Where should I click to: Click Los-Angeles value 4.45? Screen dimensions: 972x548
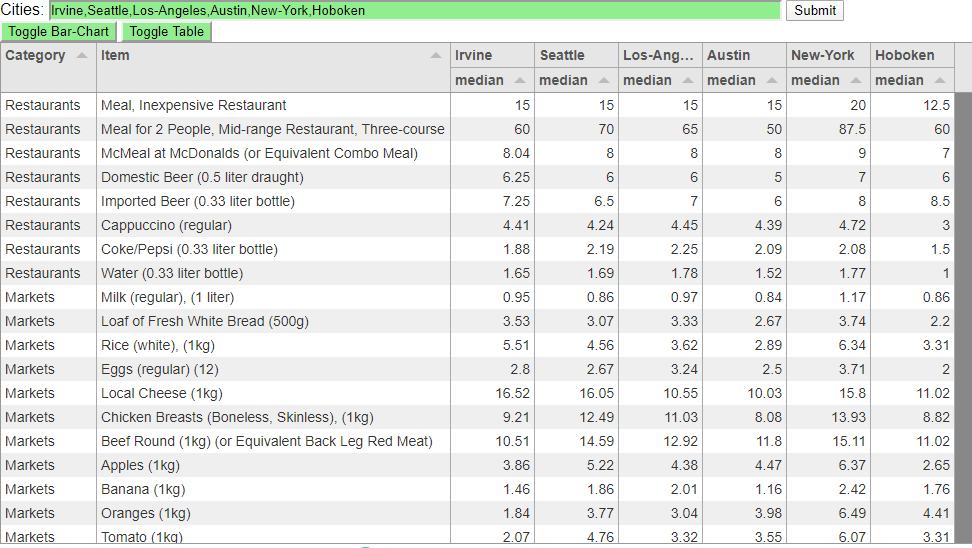684,225
